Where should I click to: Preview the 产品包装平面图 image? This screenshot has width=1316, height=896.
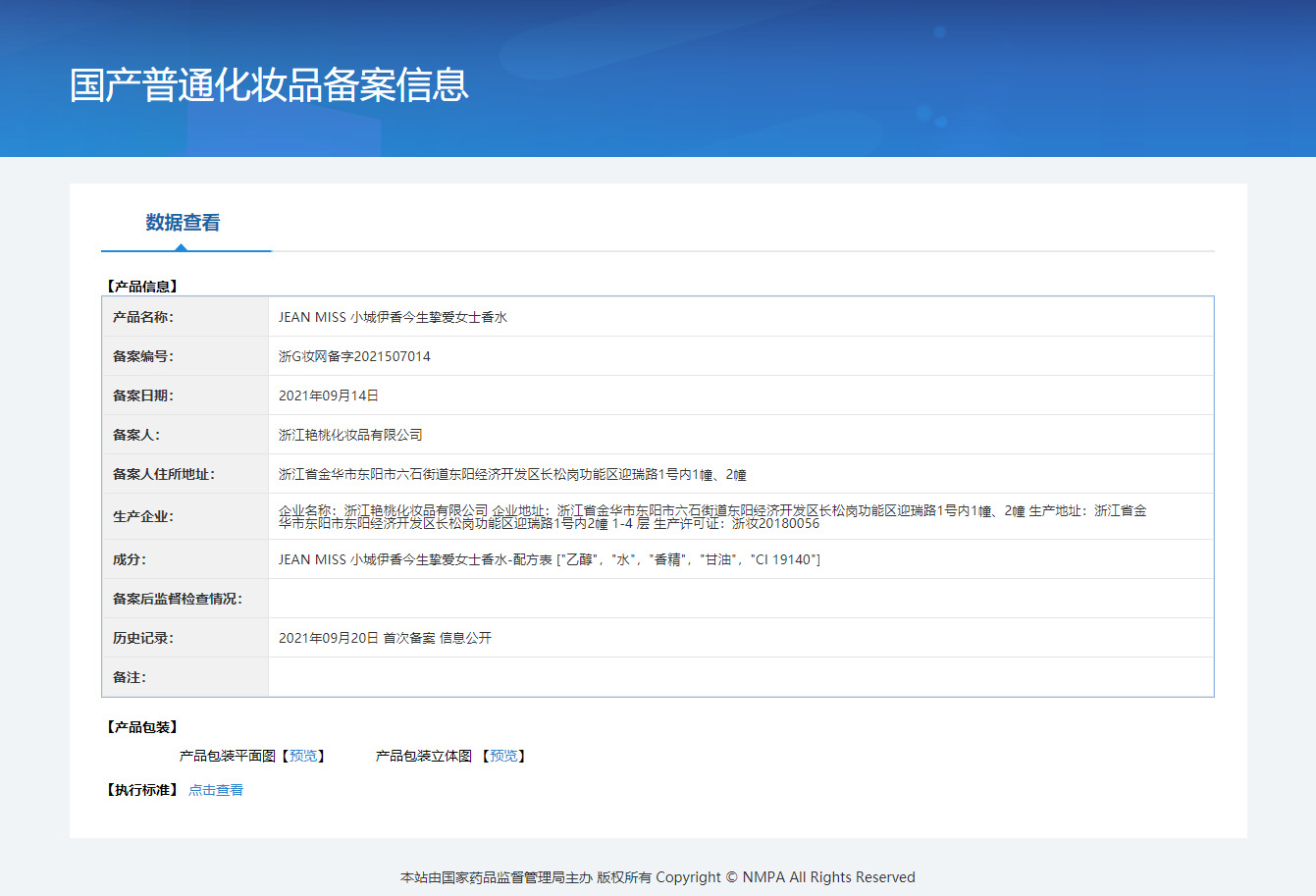point(303,756)
